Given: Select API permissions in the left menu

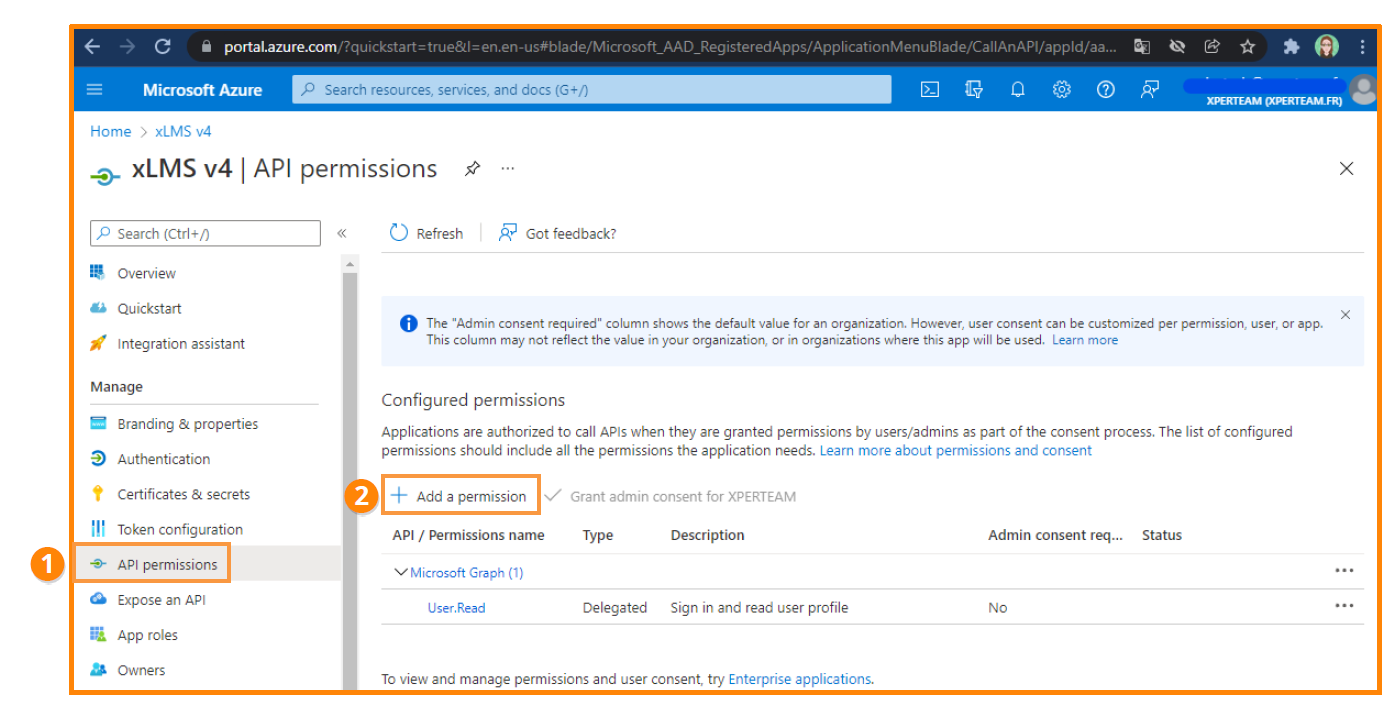Looking at the screenshot, I should 166,565.
